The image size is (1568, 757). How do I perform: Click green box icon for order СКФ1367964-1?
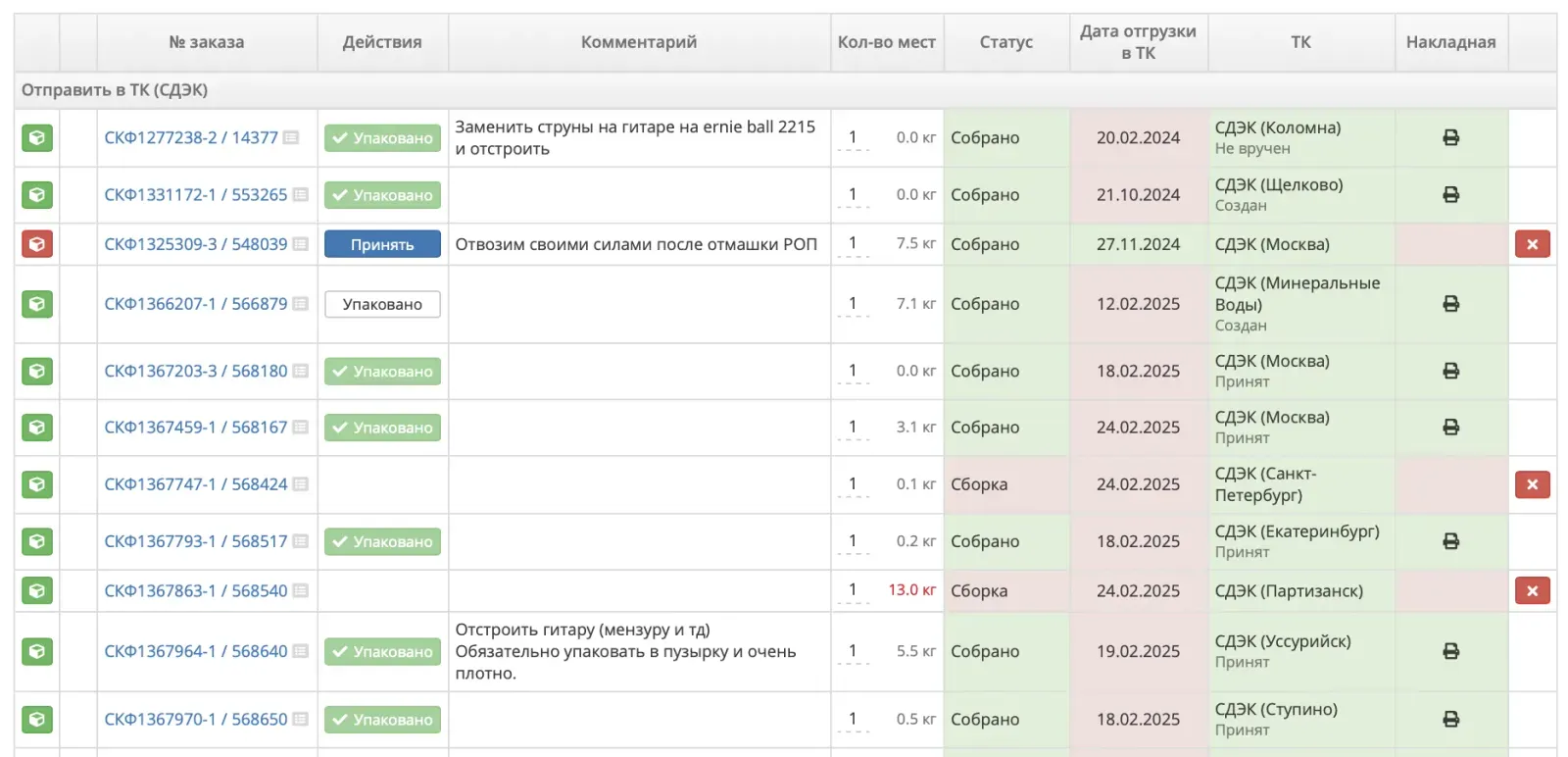click(x=37, y=651)
